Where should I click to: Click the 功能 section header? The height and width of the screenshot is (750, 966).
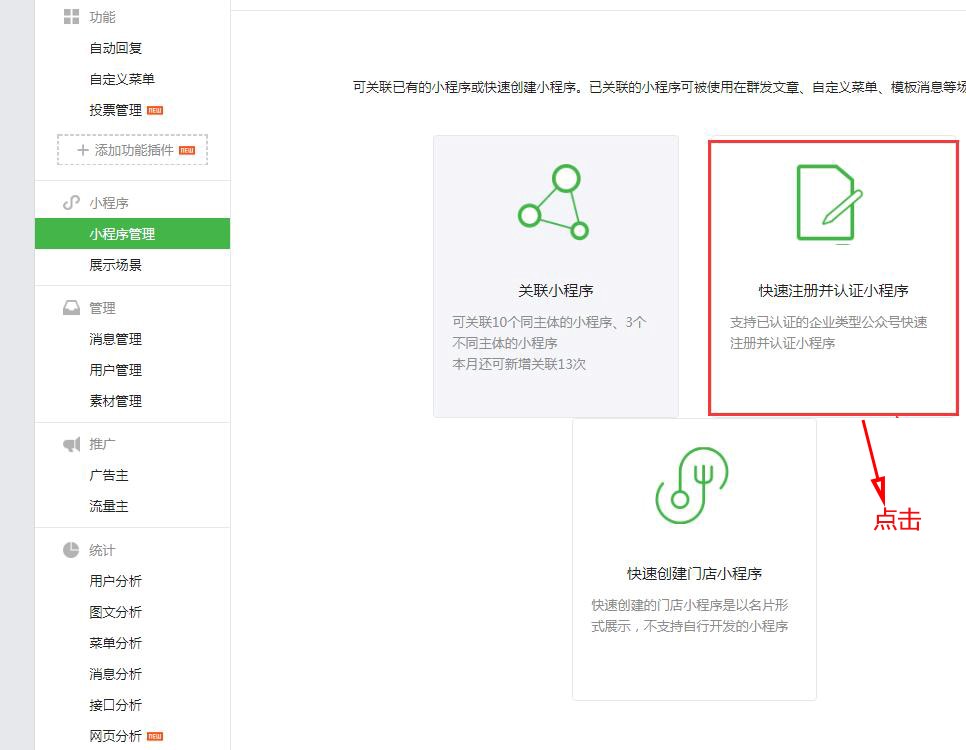(102, 17)
